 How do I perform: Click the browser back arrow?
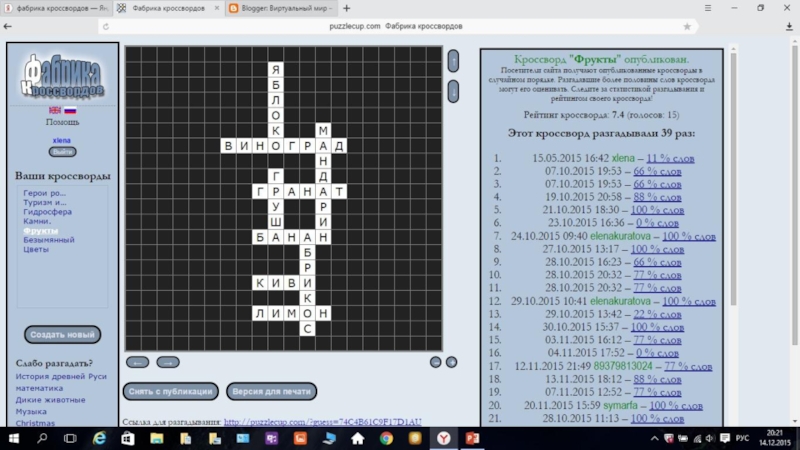[x=10, y=26]
